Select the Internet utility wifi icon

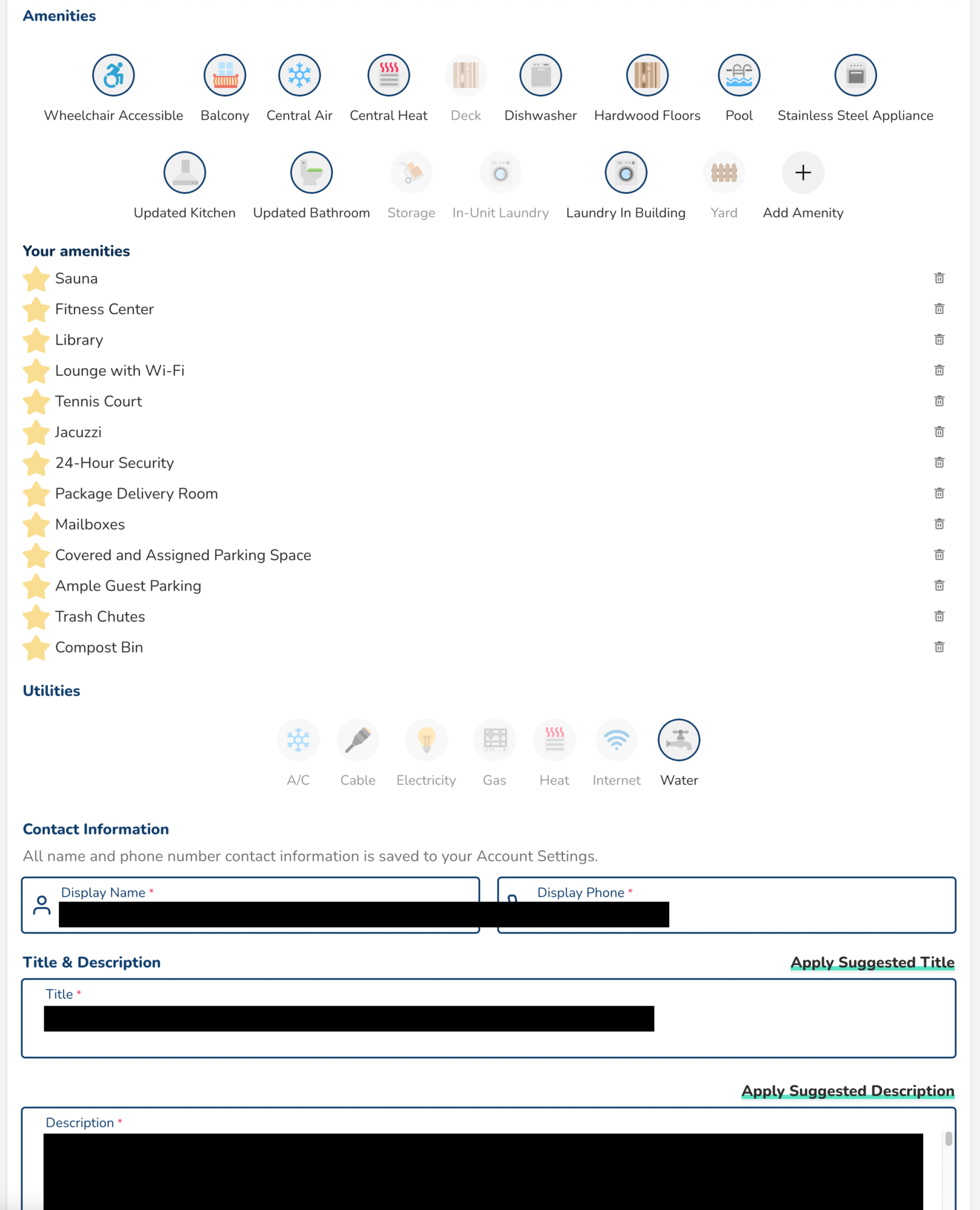point(616,740)
